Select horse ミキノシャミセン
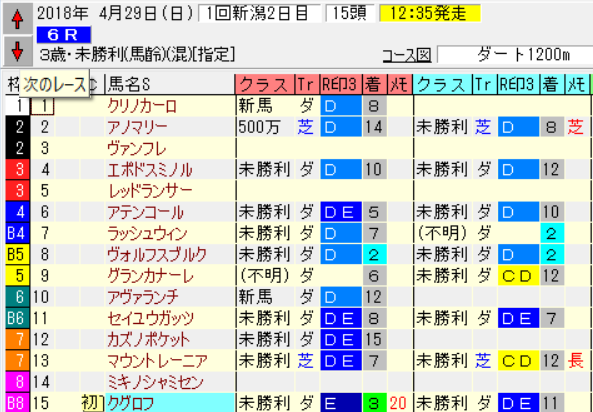The height and width of the screenshot is (412, 593). click(x=155, y=381)
